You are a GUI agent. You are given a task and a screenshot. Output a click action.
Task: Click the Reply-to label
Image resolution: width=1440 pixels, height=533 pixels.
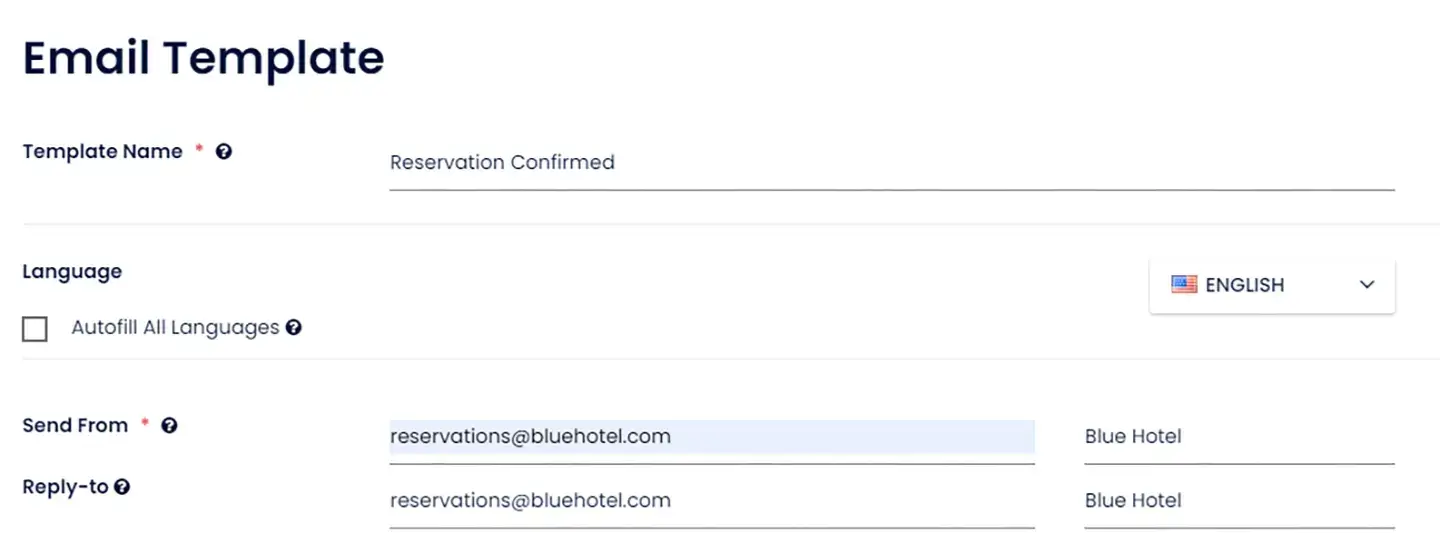tap(65, 488)
